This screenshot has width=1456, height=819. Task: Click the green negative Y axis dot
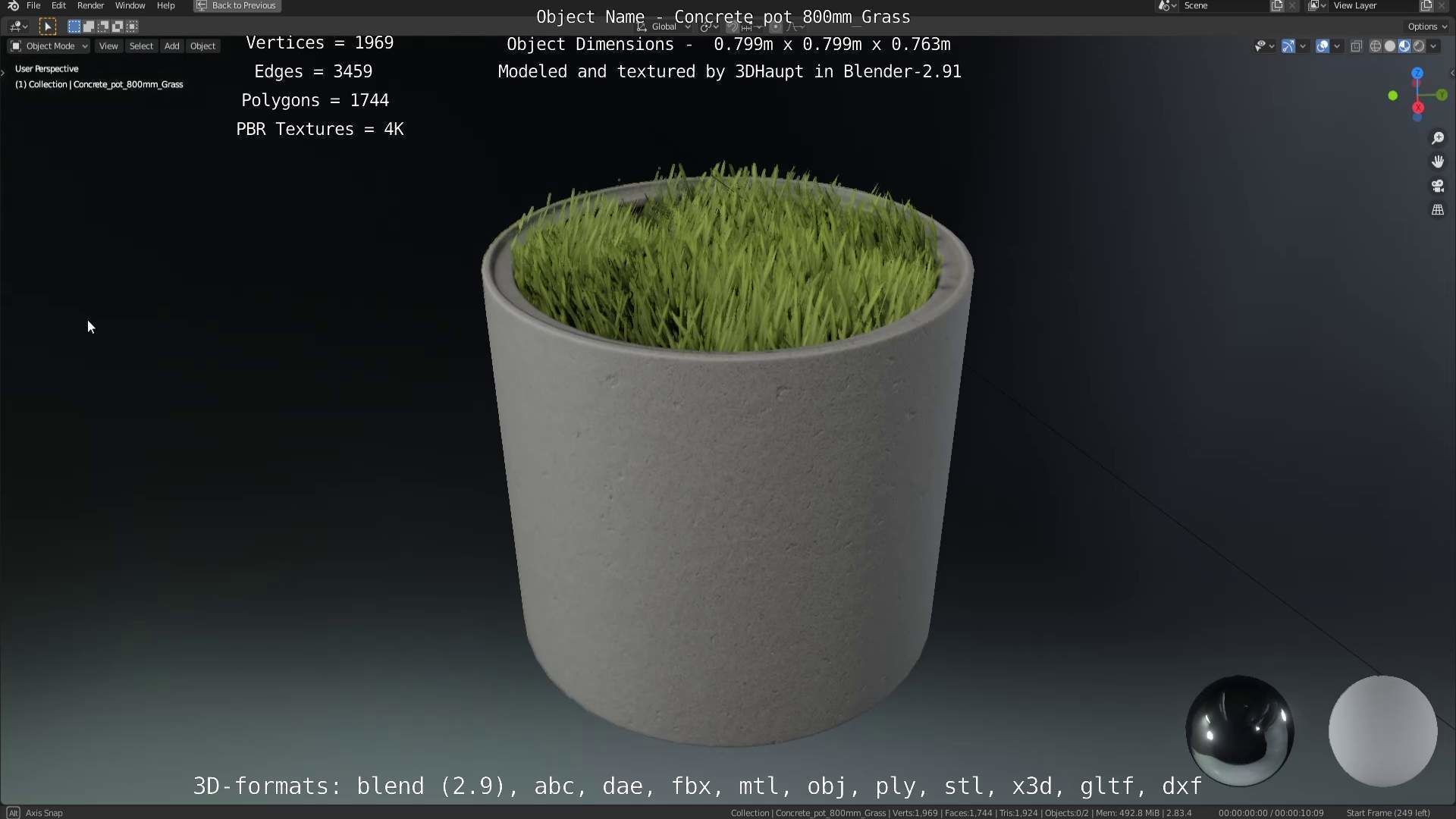[x=1392, y=96]
